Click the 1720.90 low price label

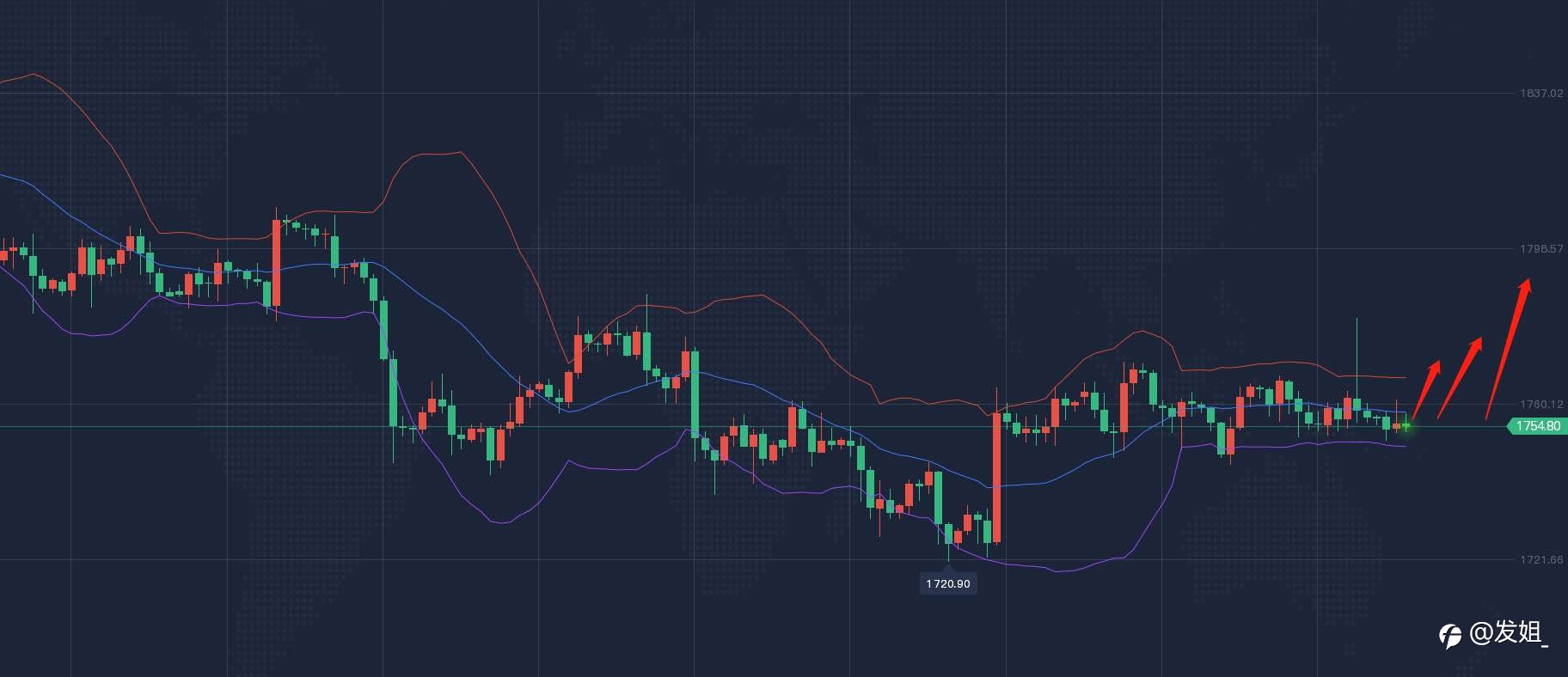coord(948,583)
